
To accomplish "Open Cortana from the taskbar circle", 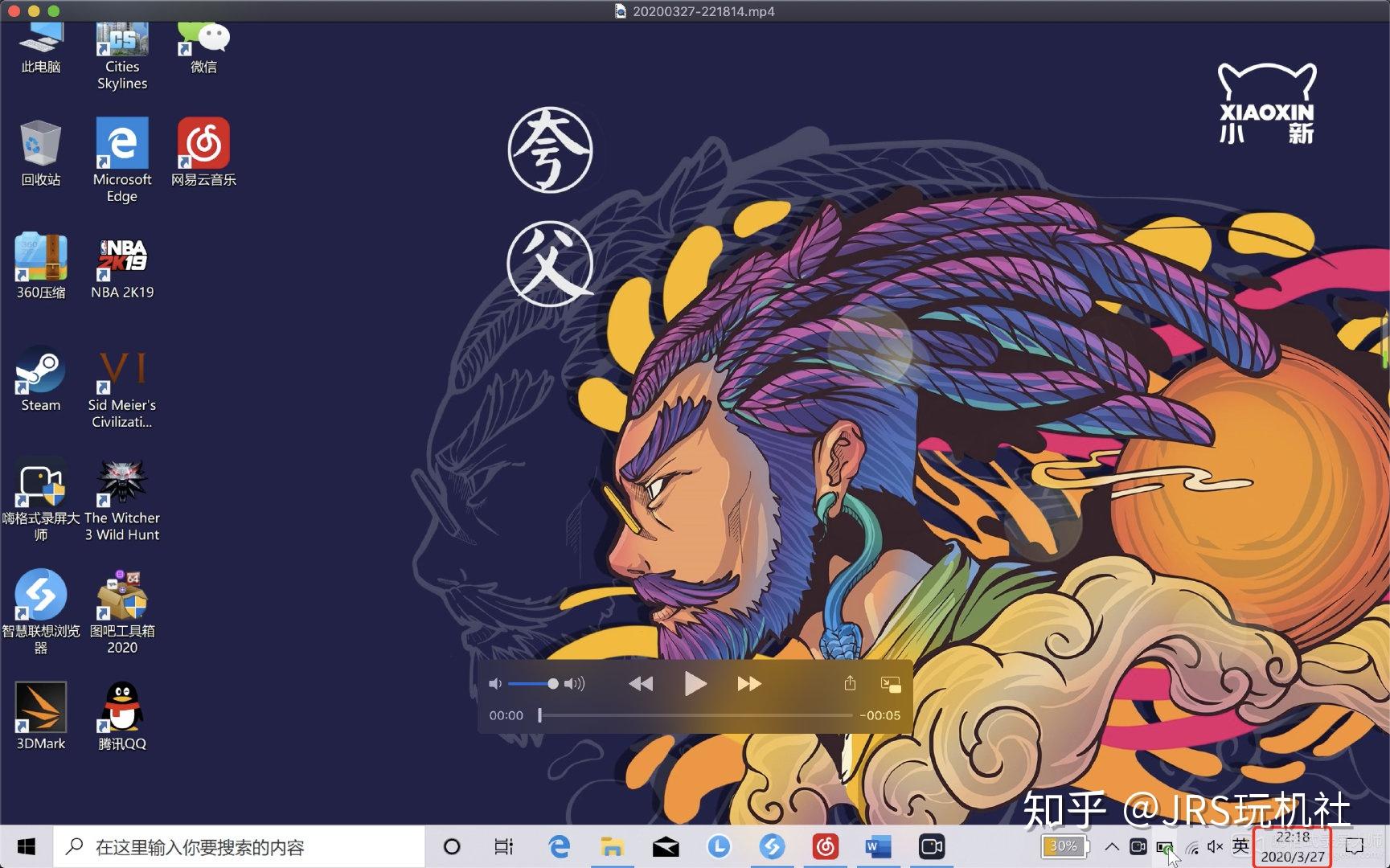I will 452,846.
